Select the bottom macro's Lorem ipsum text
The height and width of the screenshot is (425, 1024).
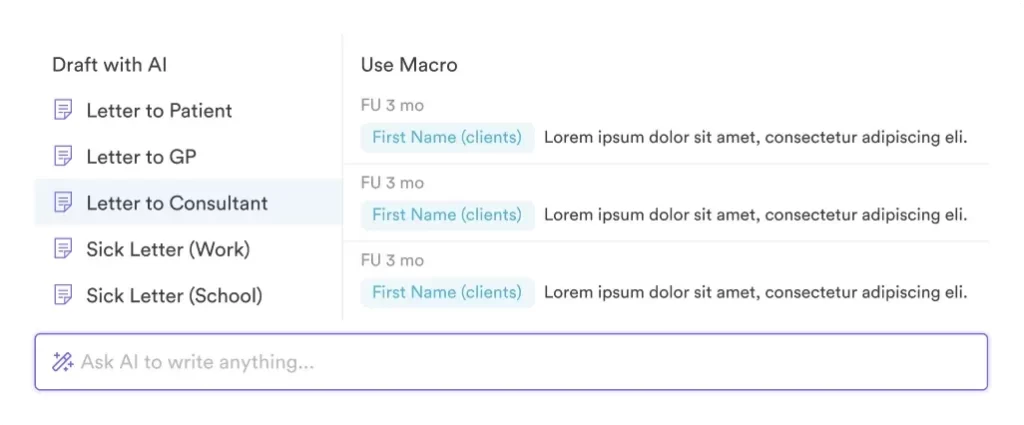pos(755,293)
